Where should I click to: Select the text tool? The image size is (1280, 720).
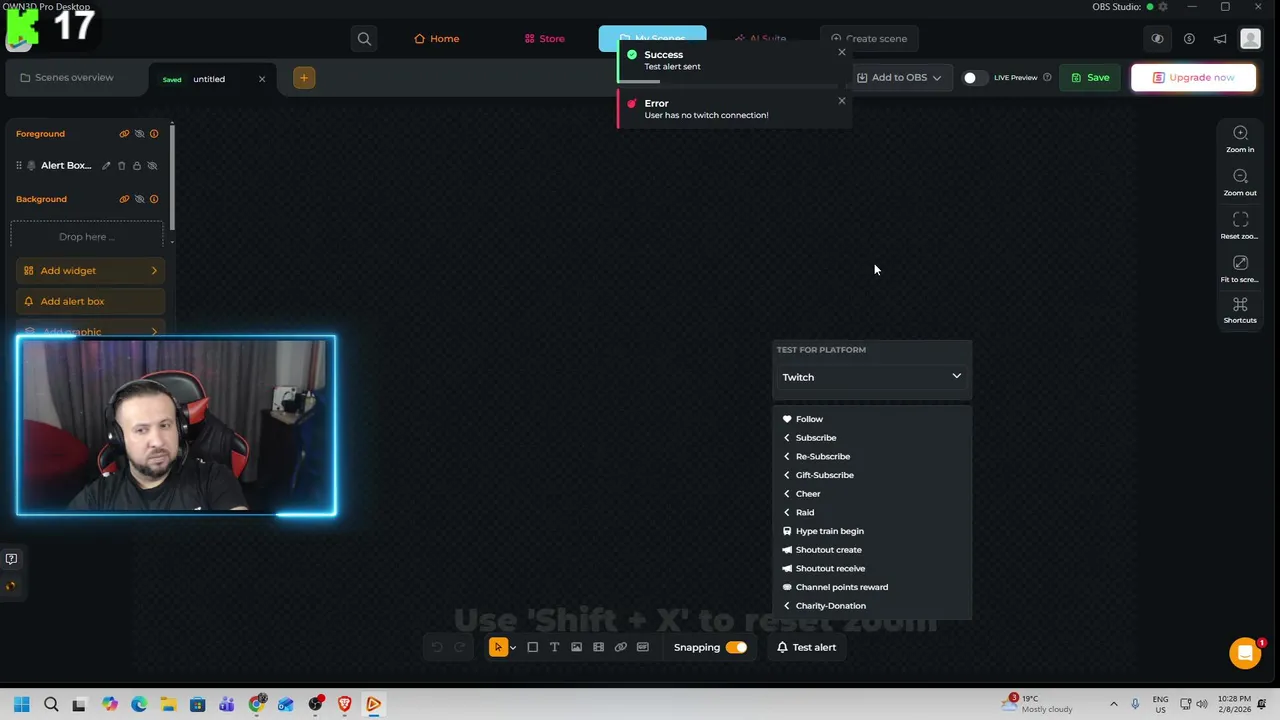555,647
